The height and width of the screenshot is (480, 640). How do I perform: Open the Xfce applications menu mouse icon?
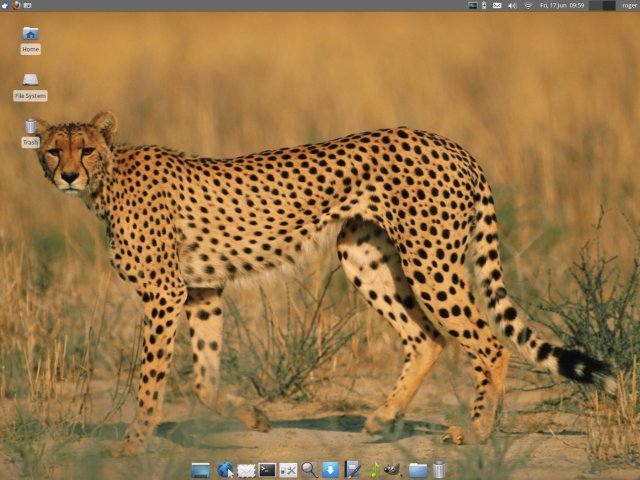pos(4,5)
